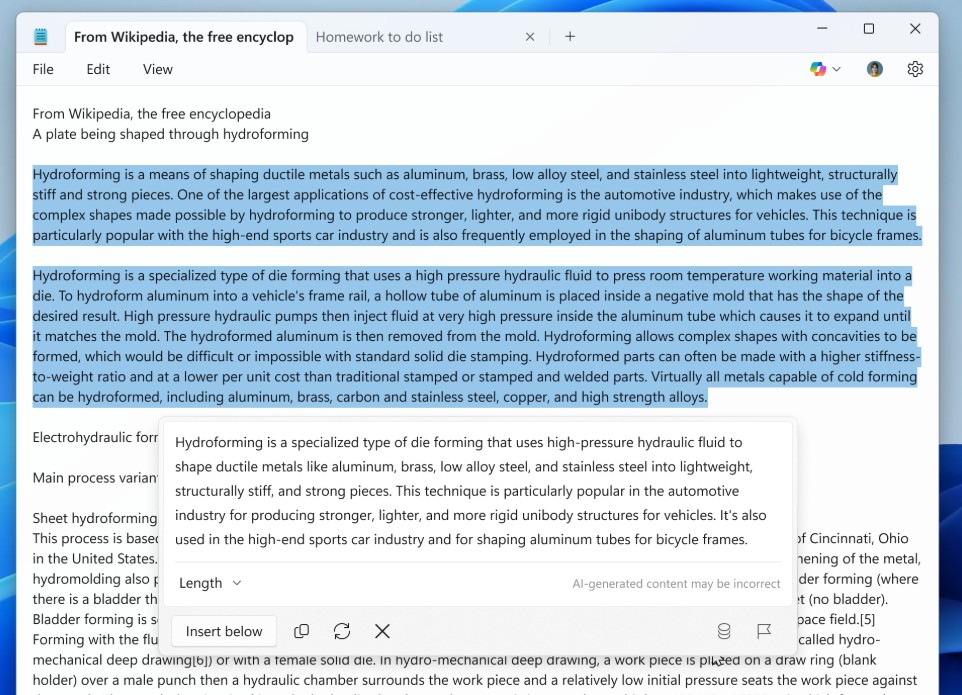Discard the summary with the X icon
This screenshot has width=962, height=695.
point(382,631)
